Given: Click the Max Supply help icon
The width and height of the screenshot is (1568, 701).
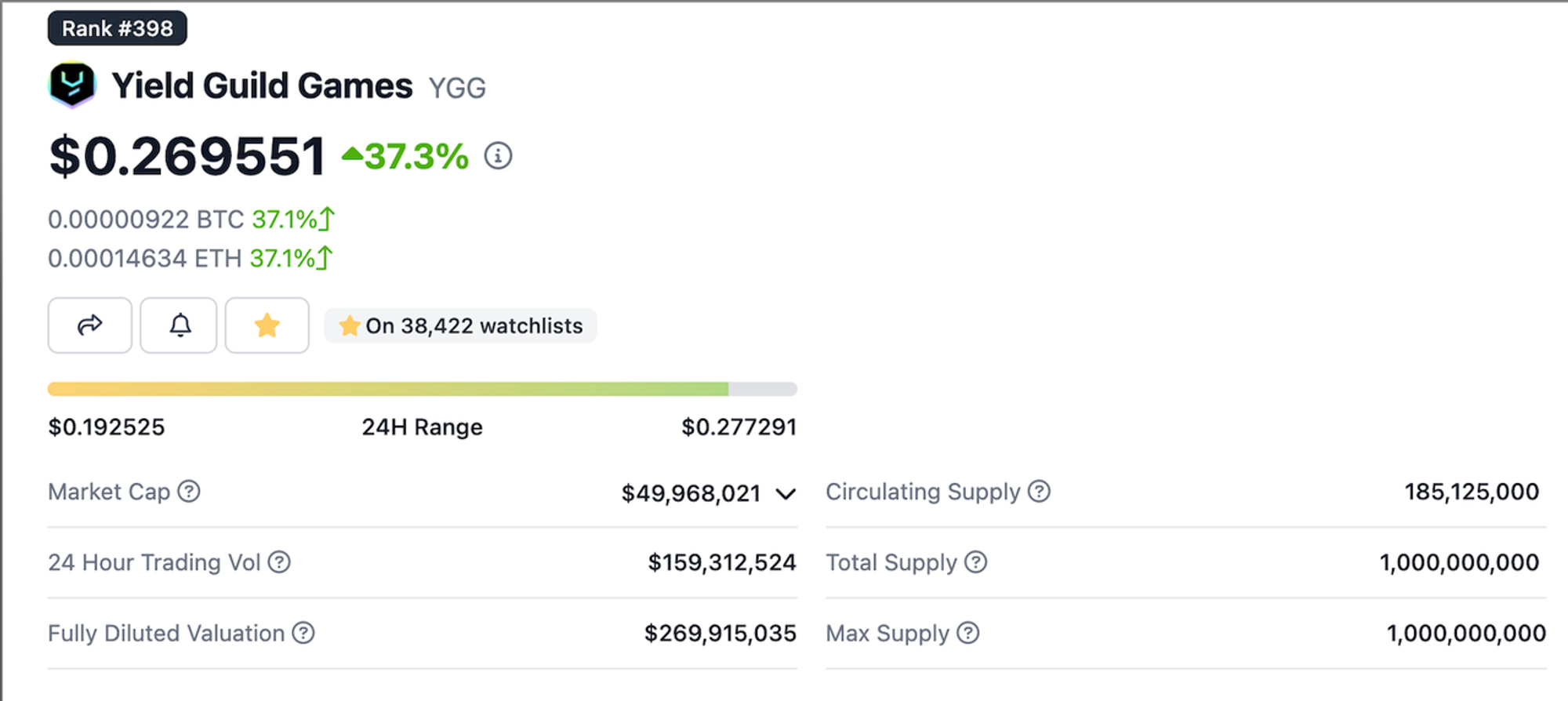Looking at the screenshot, I should [x=968, y=633].
